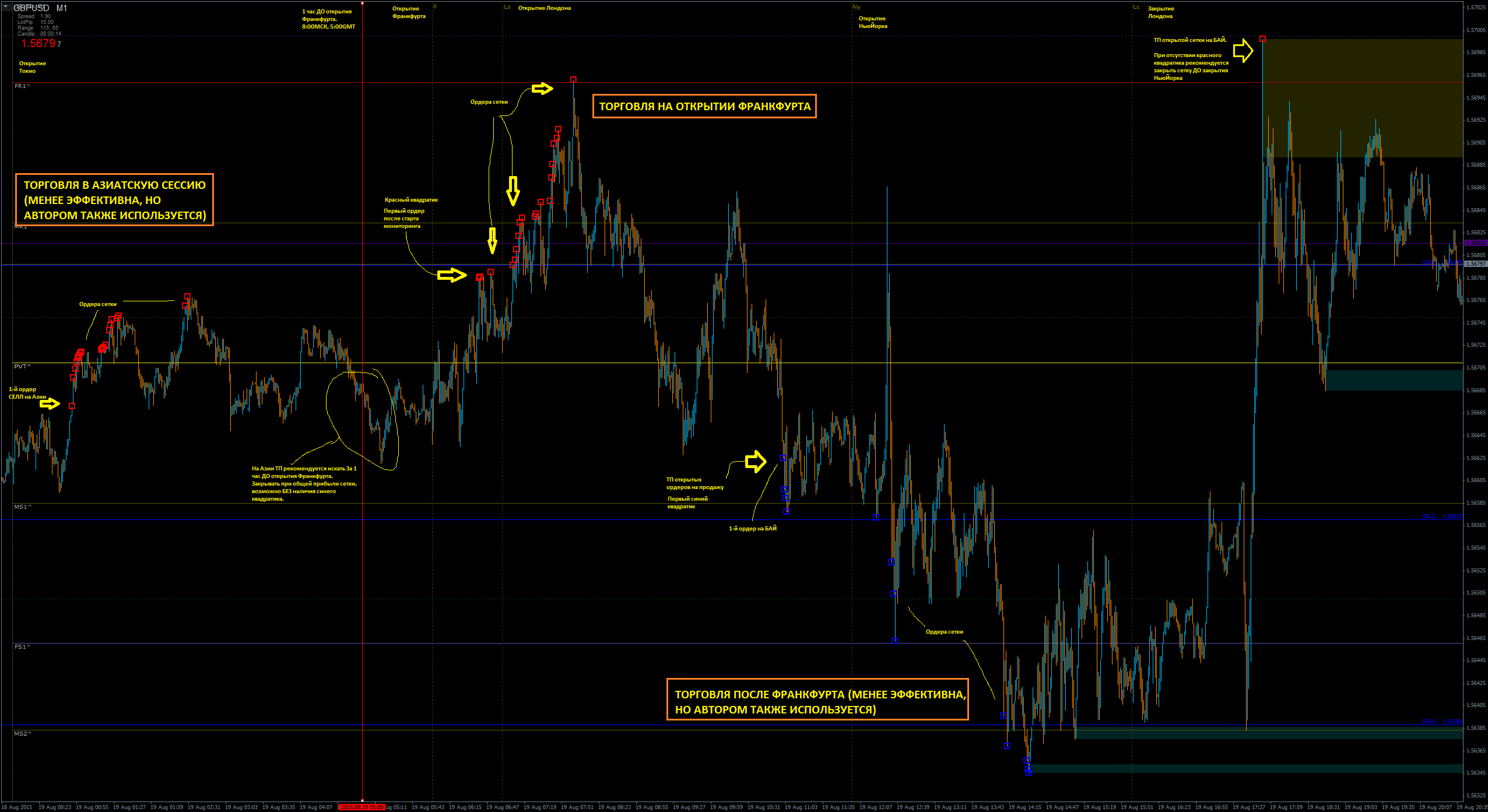Click the red TP square at the buy-grid target
Image resolution: width=1488 pixels, height=812 pixels.
point(1262,39)
